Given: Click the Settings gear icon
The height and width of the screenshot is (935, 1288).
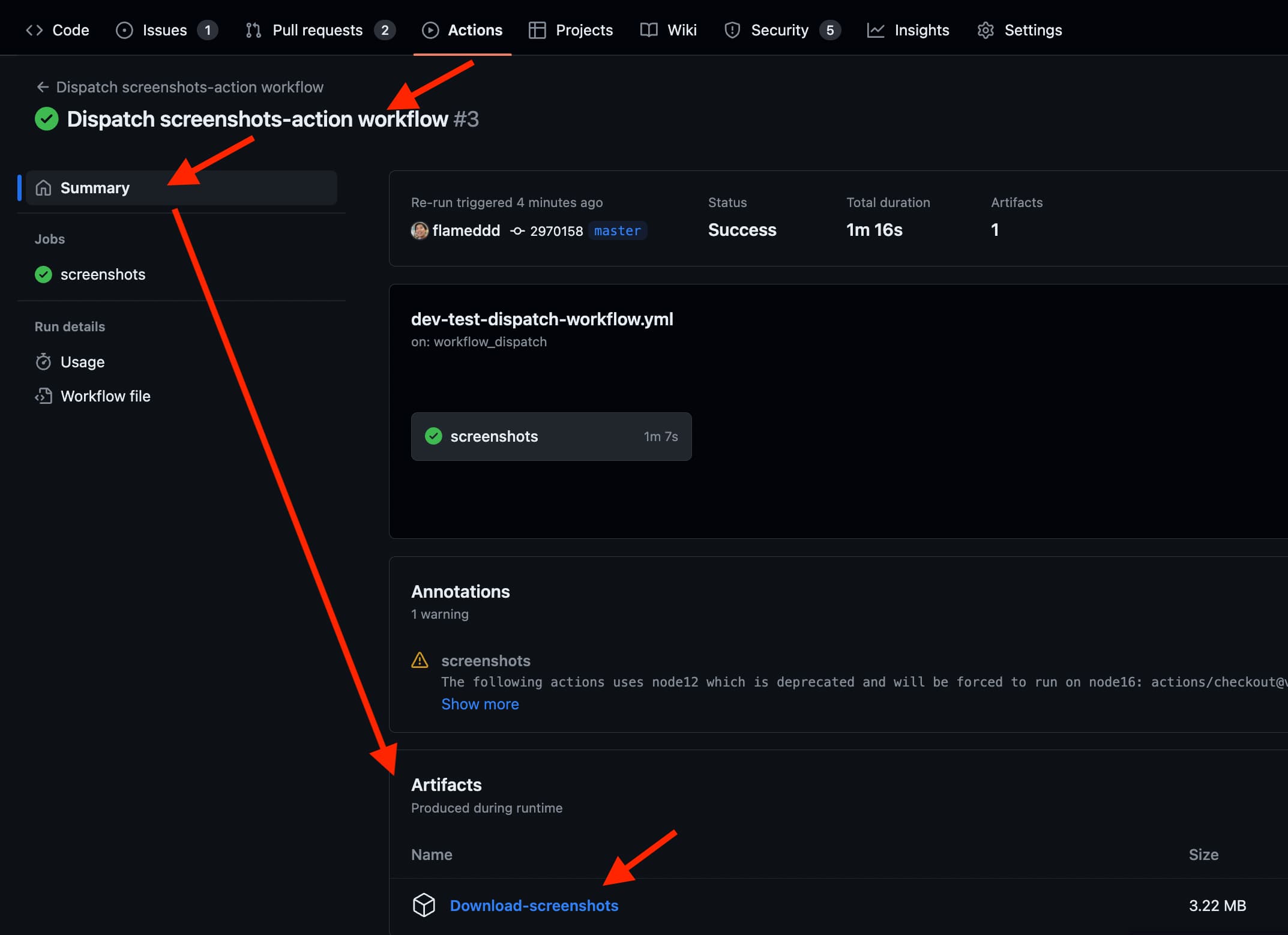Looking at the screenshot, I should 986,30.
